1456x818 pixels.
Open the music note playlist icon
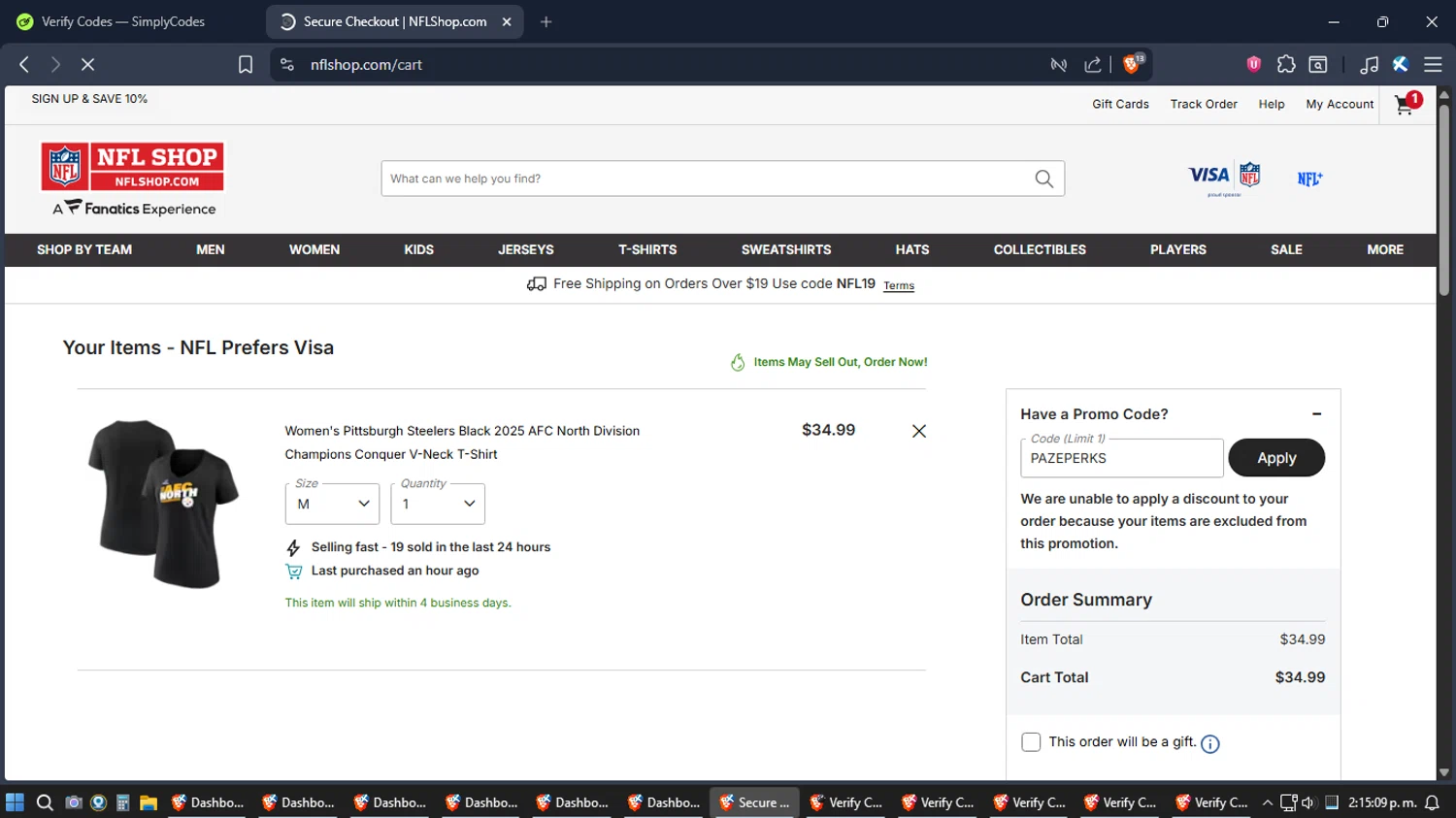coord(1369,64)
